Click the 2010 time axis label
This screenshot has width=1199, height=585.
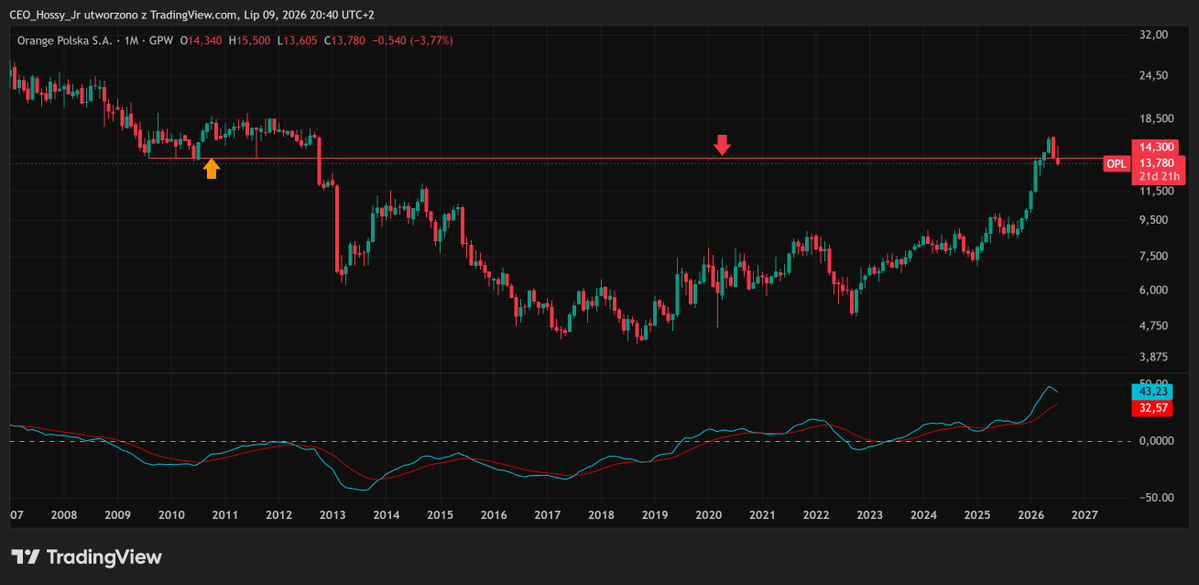[x=170, y=515]
